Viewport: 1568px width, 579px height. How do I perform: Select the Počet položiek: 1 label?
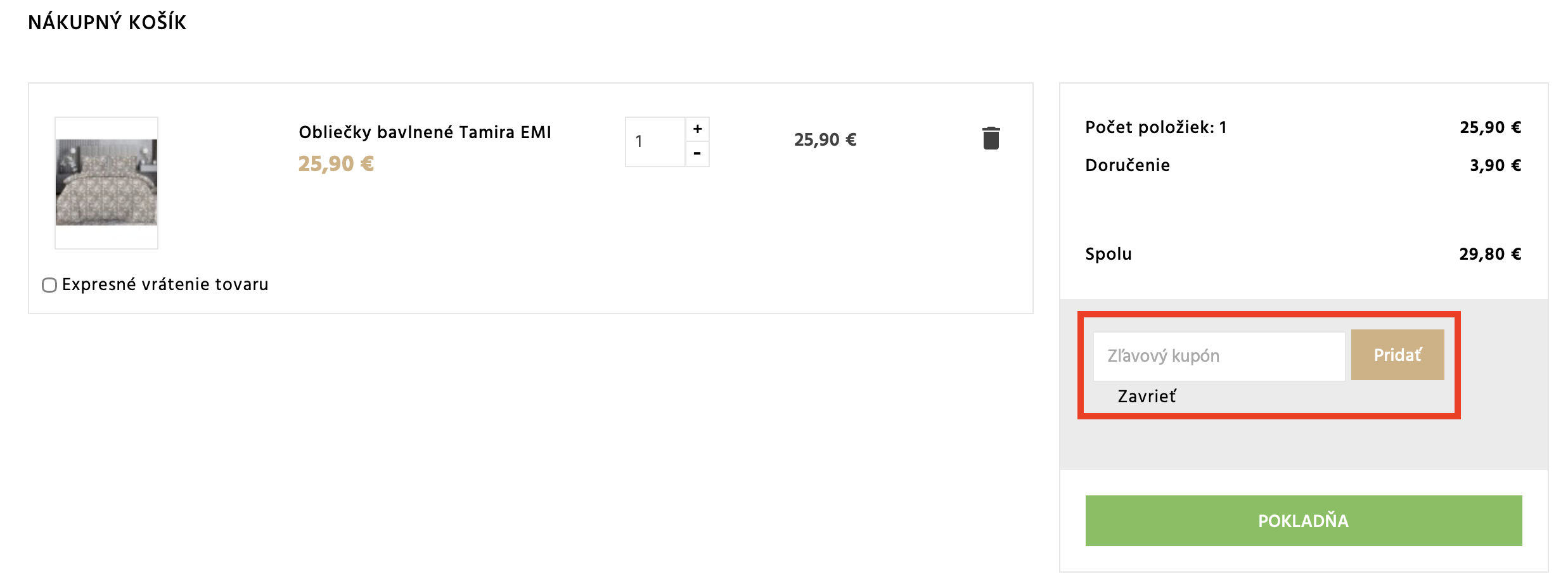1155,127
